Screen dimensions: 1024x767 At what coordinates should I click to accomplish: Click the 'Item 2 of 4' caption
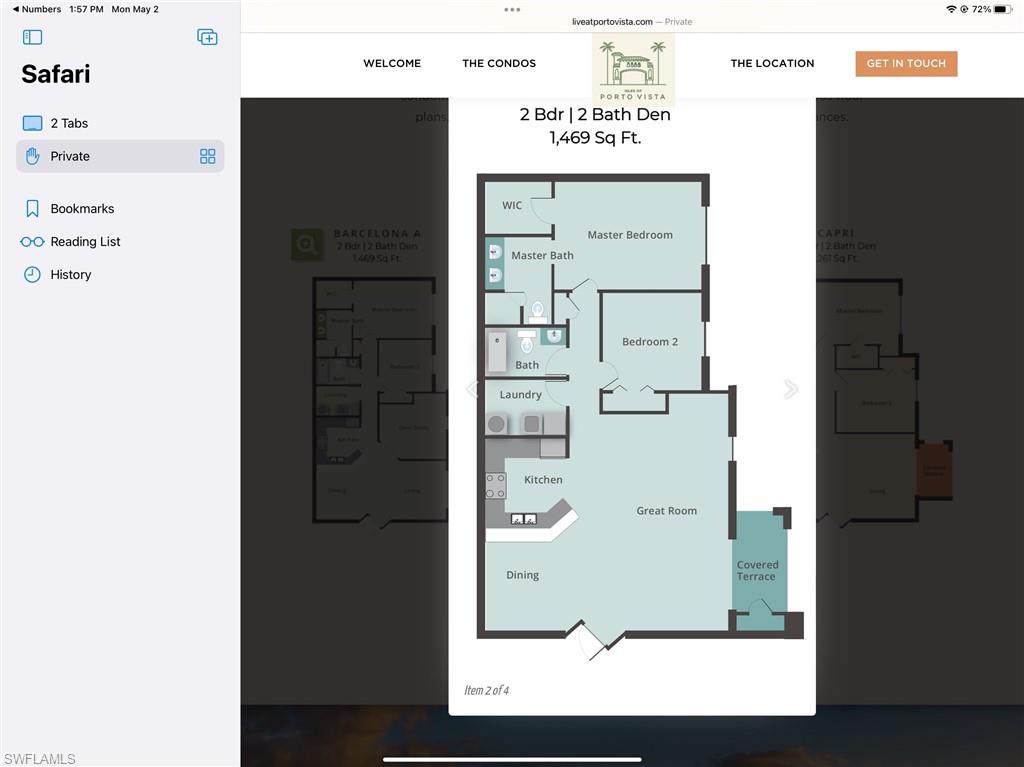[486, 690]
